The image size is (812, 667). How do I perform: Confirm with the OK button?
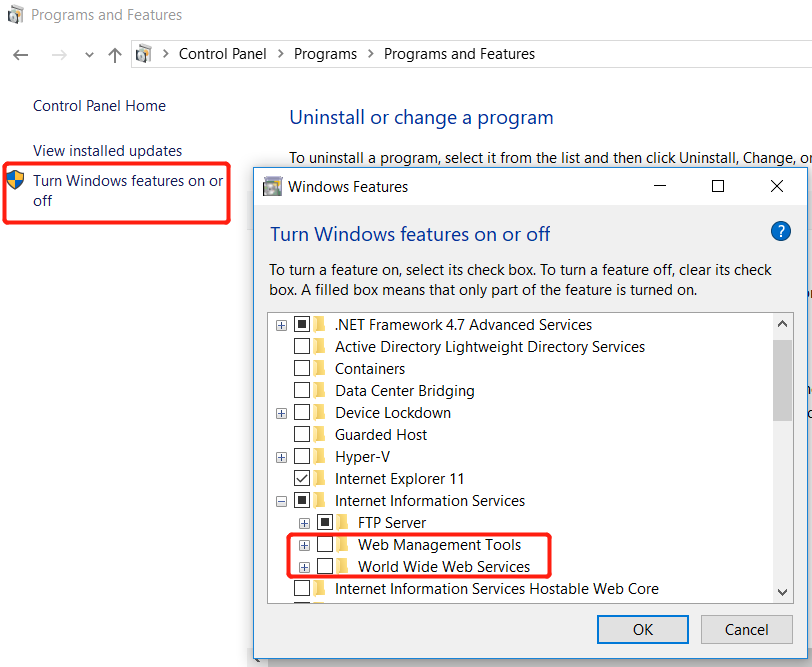coord(643,629)
